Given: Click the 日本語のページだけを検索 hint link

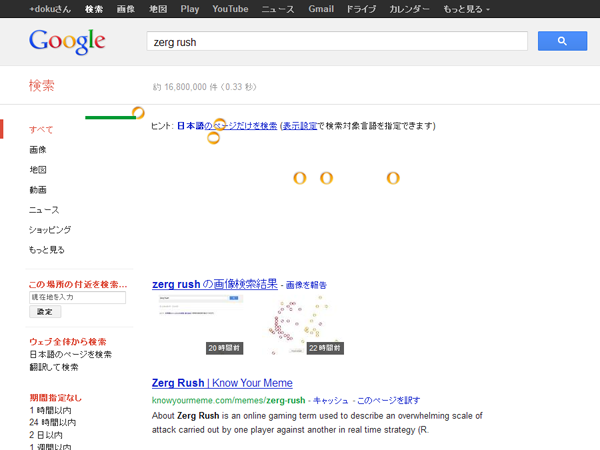Looking at the screenshot, I should coord(227,126).
